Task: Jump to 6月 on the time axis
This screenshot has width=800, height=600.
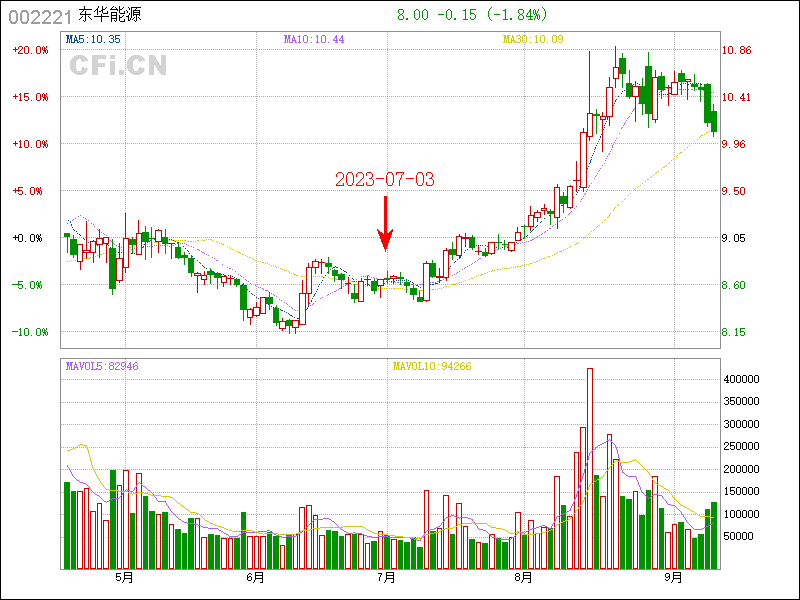Action: (255, 578)
